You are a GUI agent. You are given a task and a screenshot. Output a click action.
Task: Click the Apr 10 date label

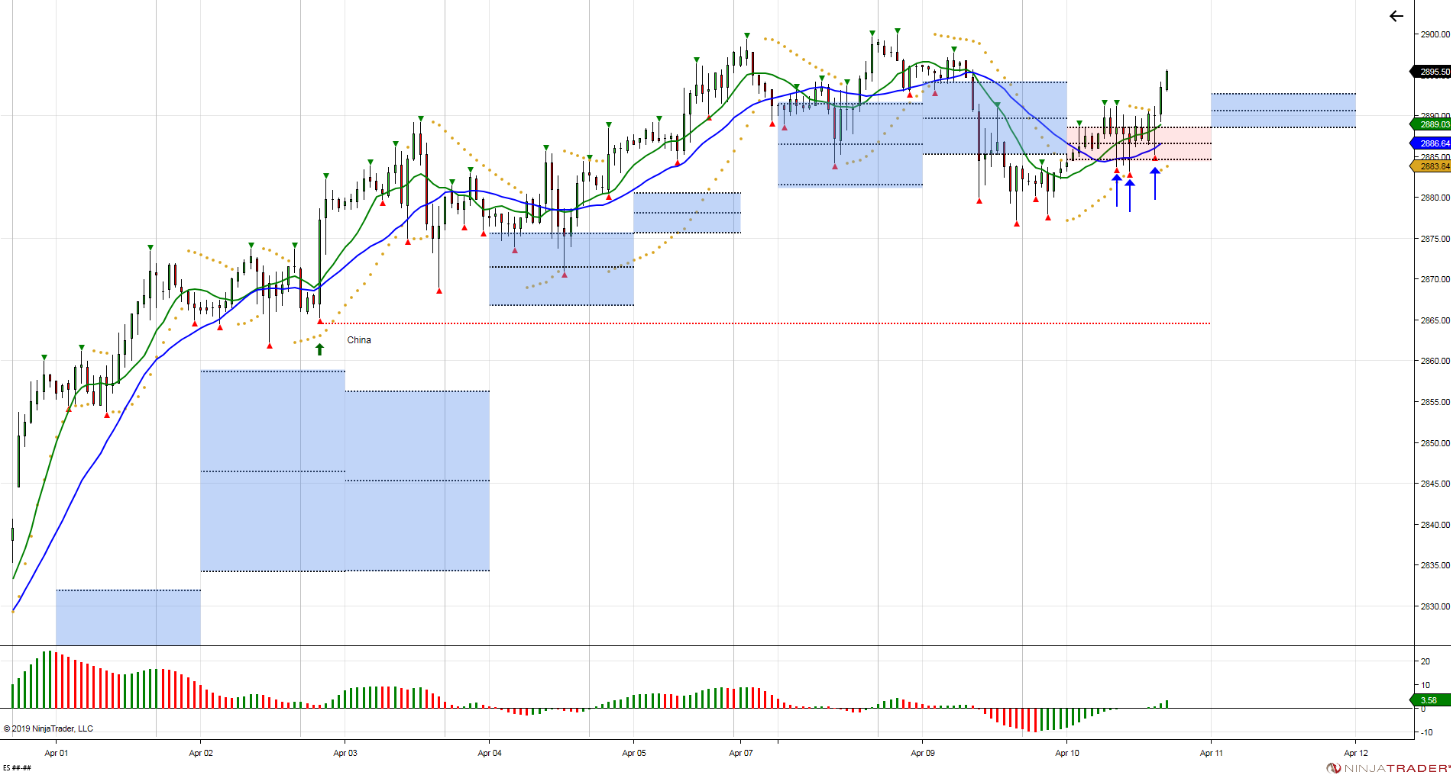1067,751
